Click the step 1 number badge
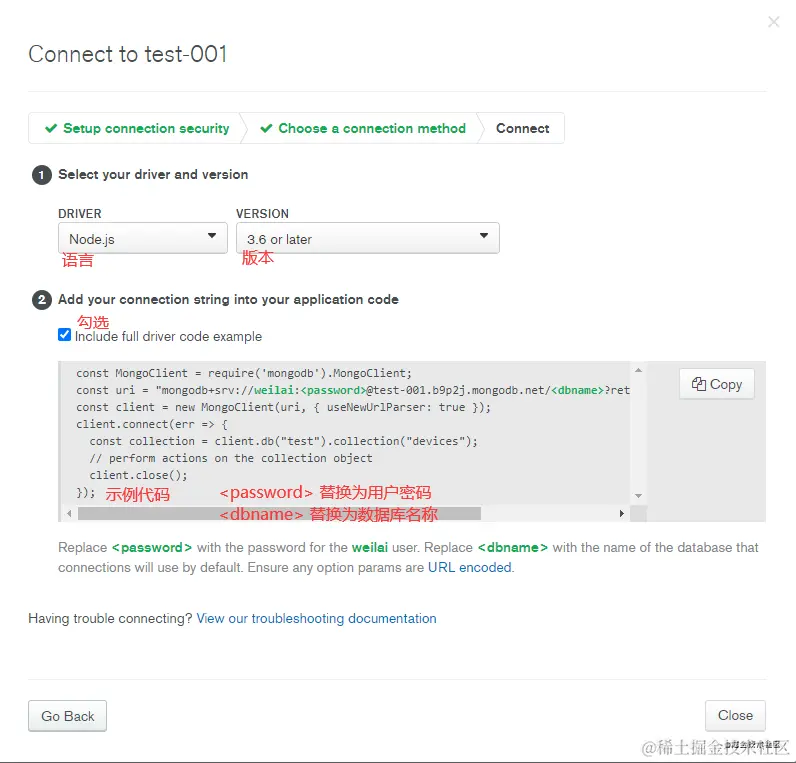Screen dimensions: 796x763 pos(42,175)
